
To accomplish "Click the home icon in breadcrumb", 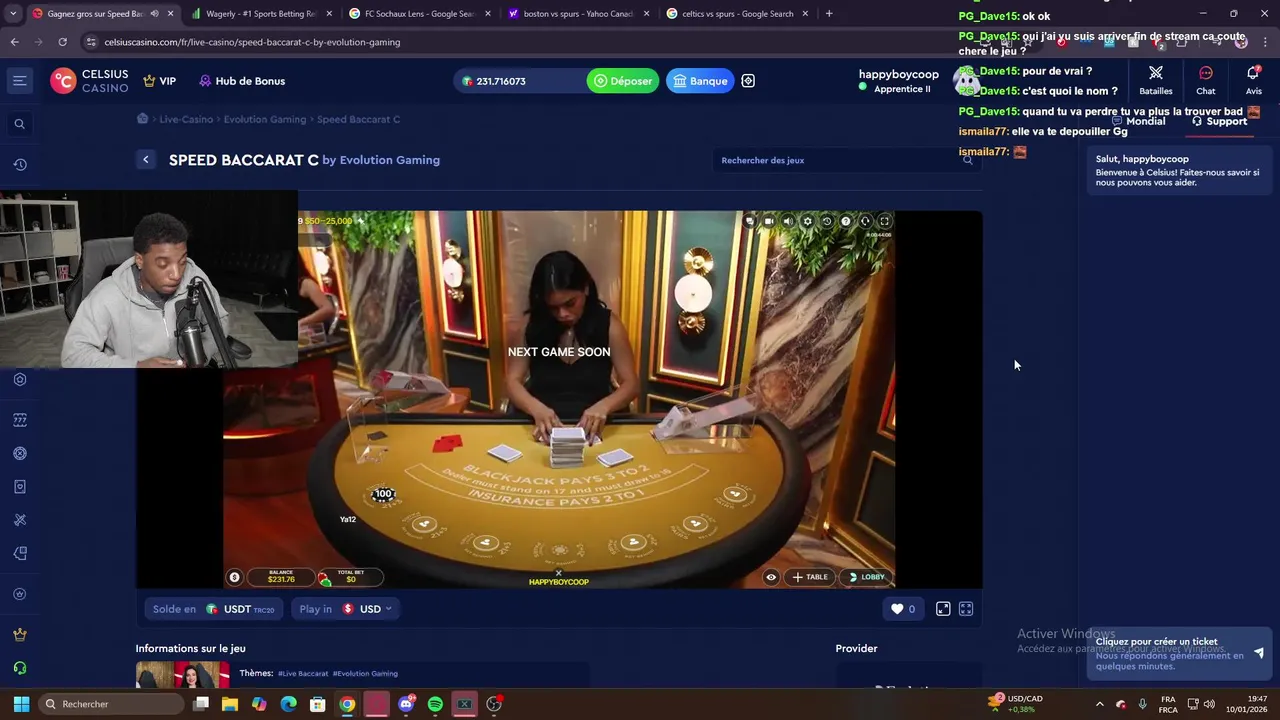I will click(x=143, y=119).
